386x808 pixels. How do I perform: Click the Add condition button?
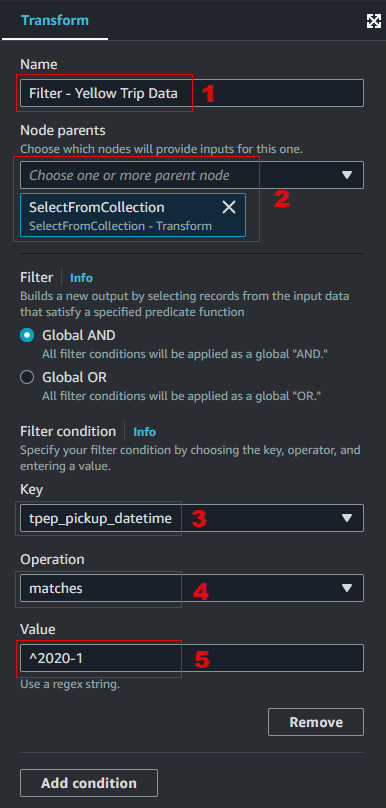[x=89, y=783]
